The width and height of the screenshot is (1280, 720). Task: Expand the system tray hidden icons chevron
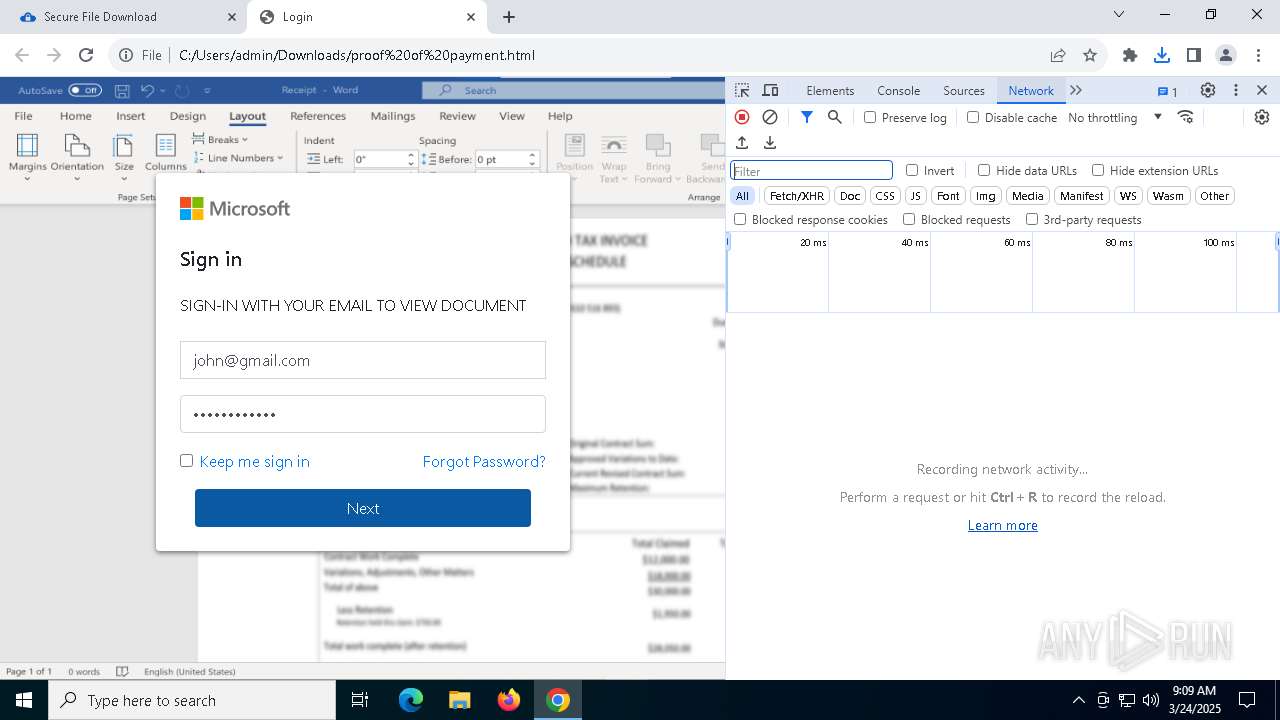[x=1078, y=700]
